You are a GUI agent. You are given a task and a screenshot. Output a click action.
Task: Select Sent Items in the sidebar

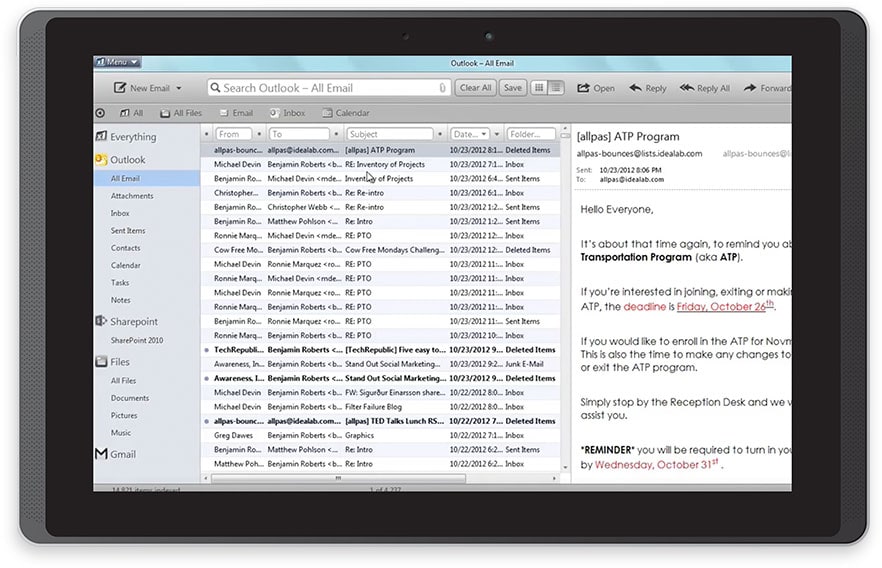click(128, 231)
